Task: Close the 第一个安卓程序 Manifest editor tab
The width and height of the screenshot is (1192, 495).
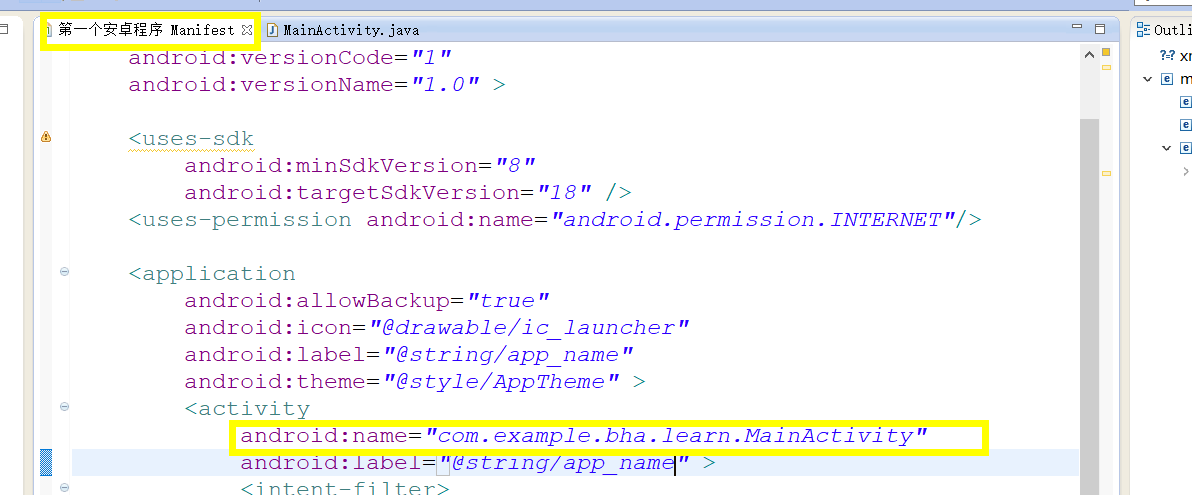Action: (246, 30)
